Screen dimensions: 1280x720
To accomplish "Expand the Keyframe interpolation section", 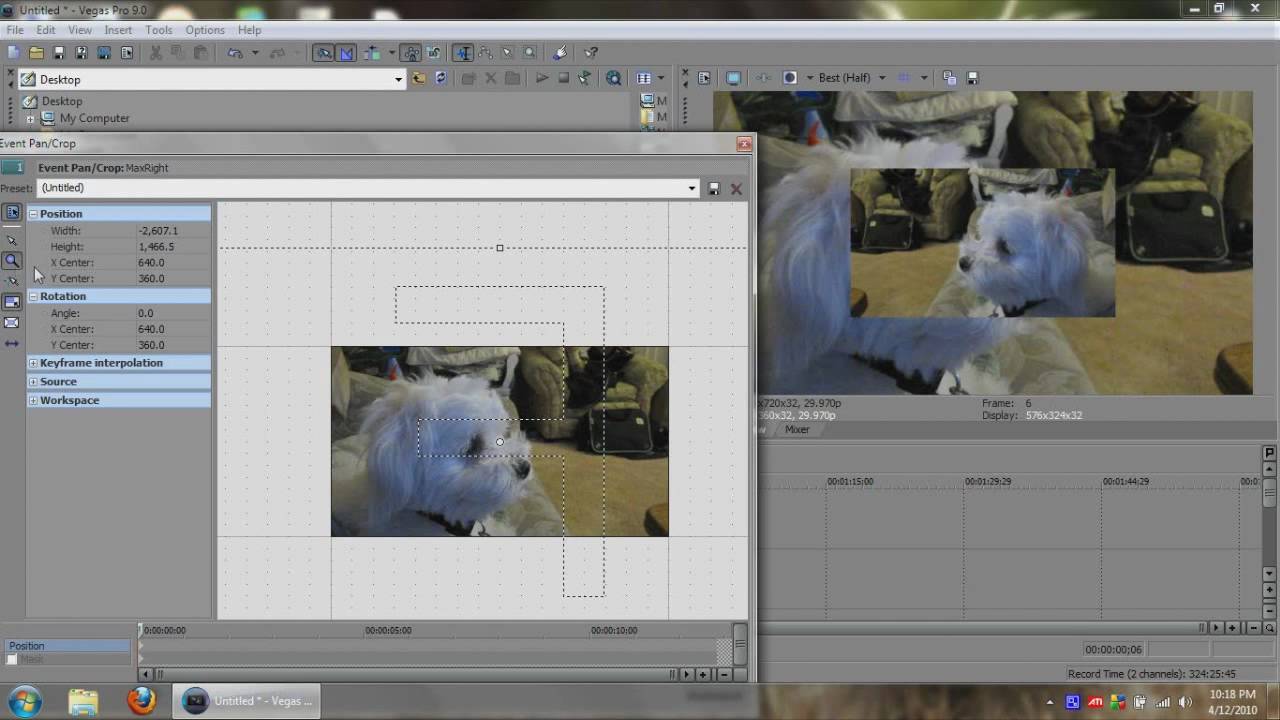I will [33, 363].
